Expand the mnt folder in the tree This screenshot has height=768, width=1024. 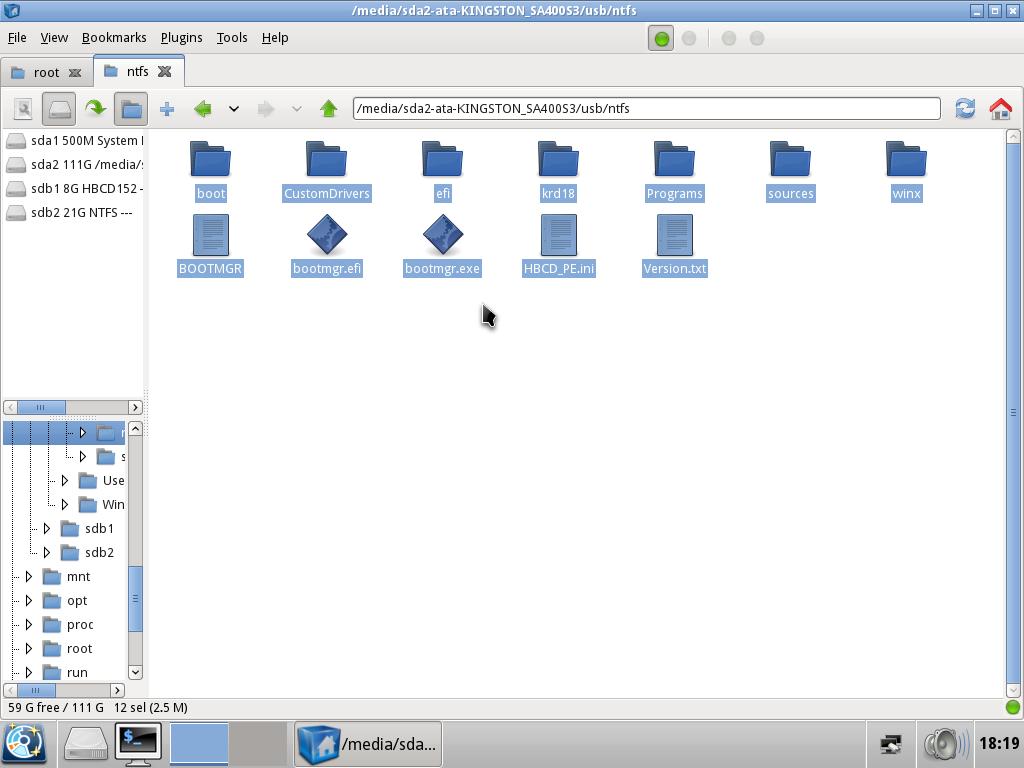[29, 576]
